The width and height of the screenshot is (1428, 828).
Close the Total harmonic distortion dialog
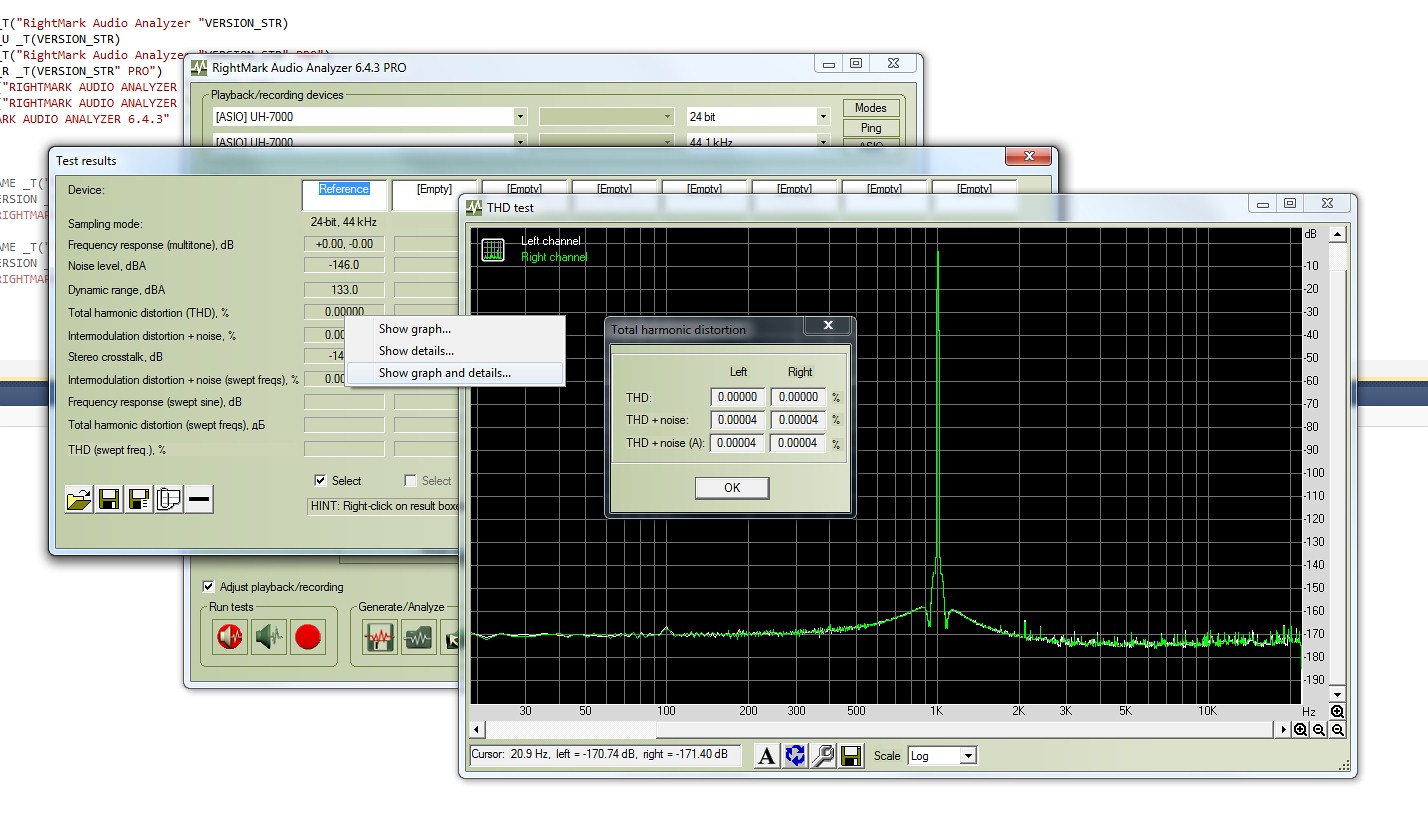click(x=828, y=326)
